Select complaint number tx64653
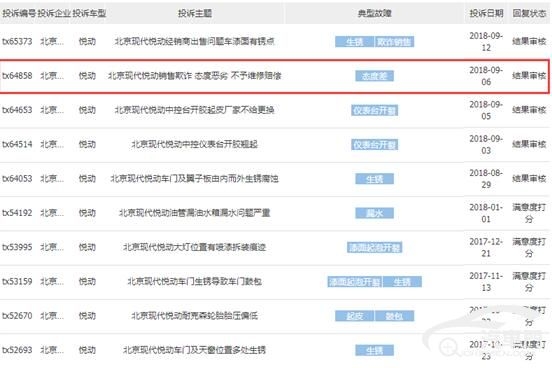Viewport: 552px width, 368px height. click(17, 110)
